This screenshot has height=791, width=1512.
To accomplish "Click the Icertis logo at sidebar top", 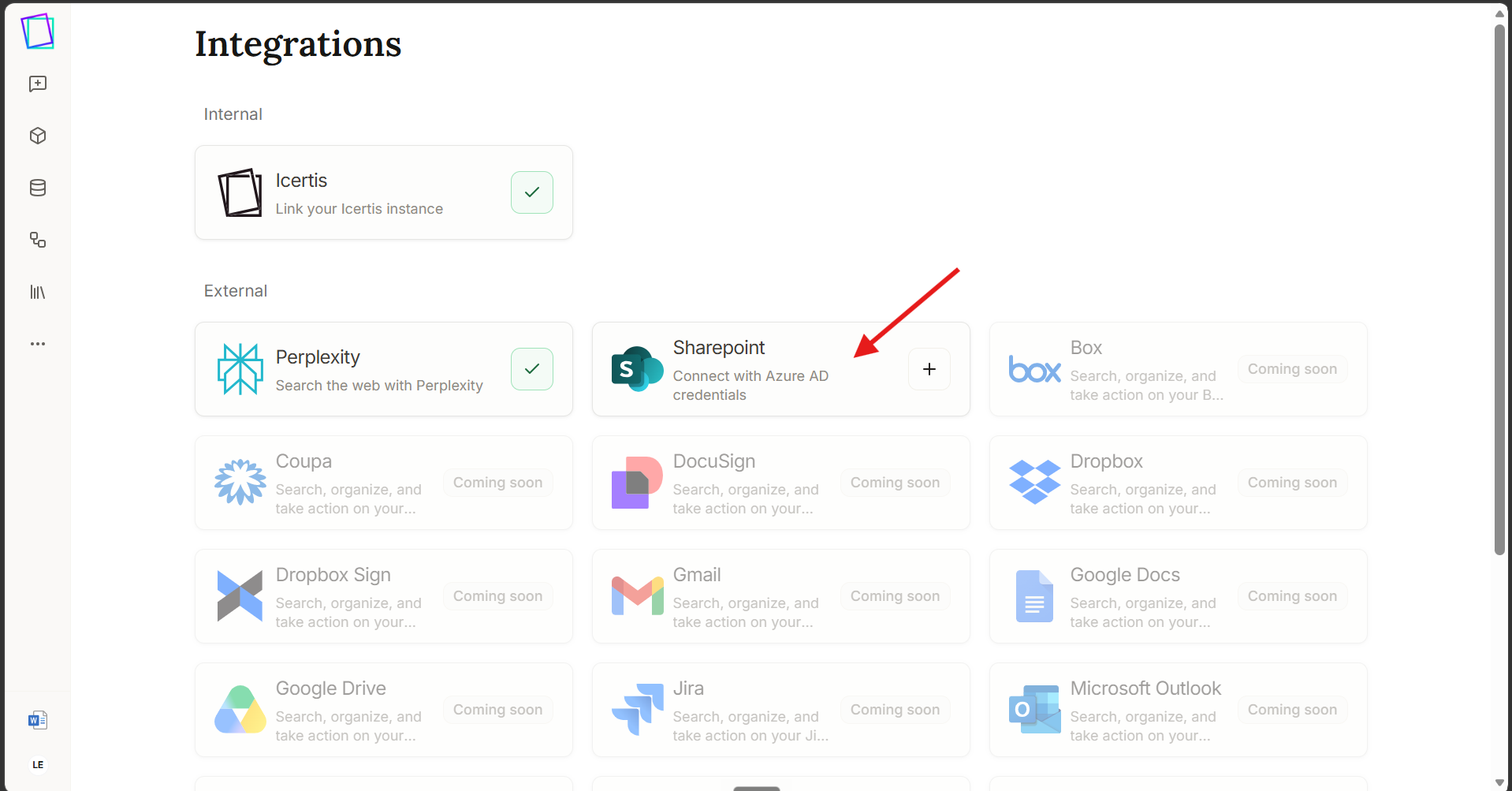I will (38, 32).
